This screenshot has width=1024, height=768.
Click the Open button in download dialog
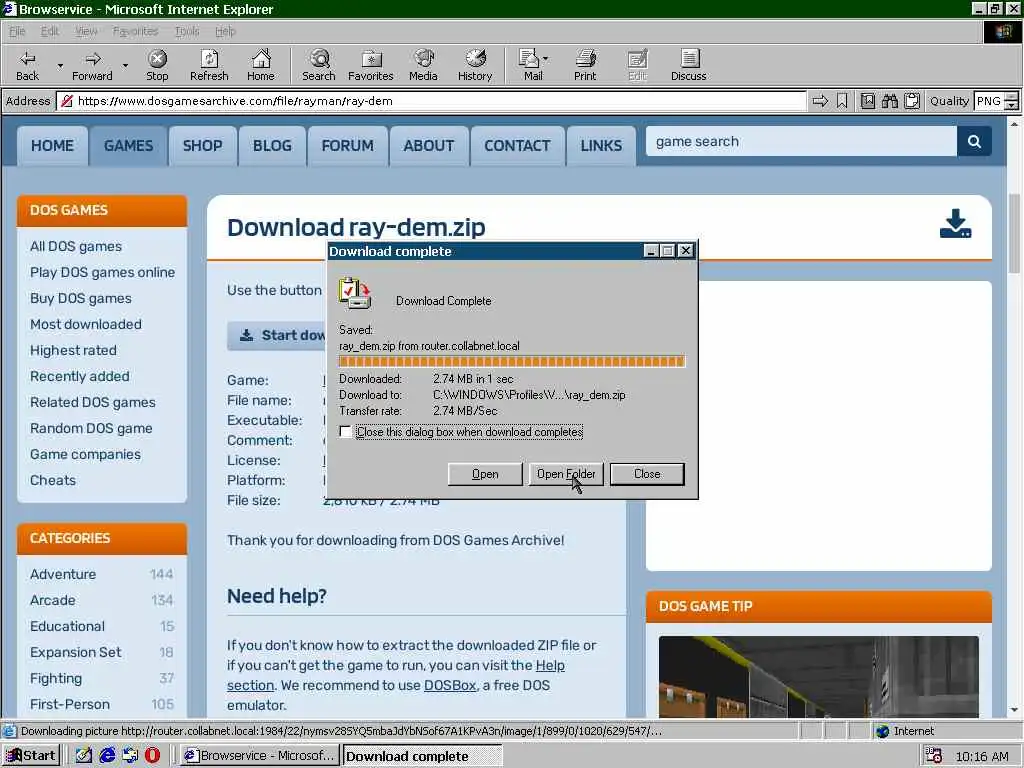point(485,474)
